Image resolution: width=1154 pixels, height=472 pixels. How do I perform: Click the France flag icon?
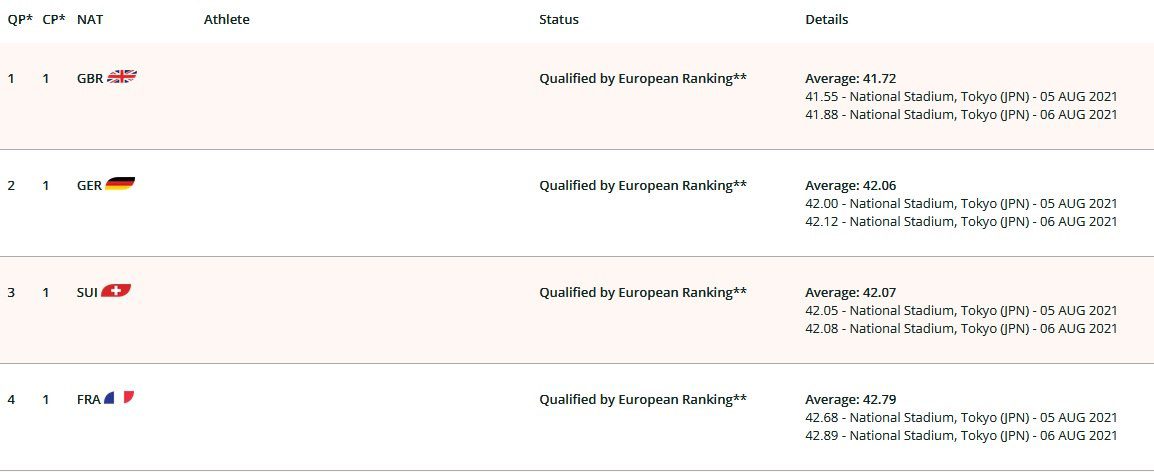118,398
